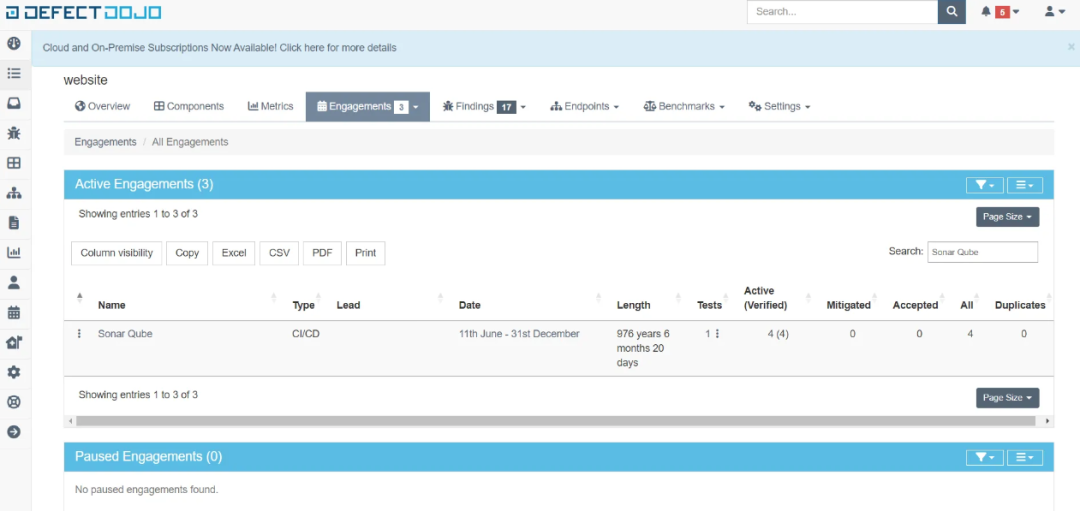Sort by the Name column header

coord(112,305)
